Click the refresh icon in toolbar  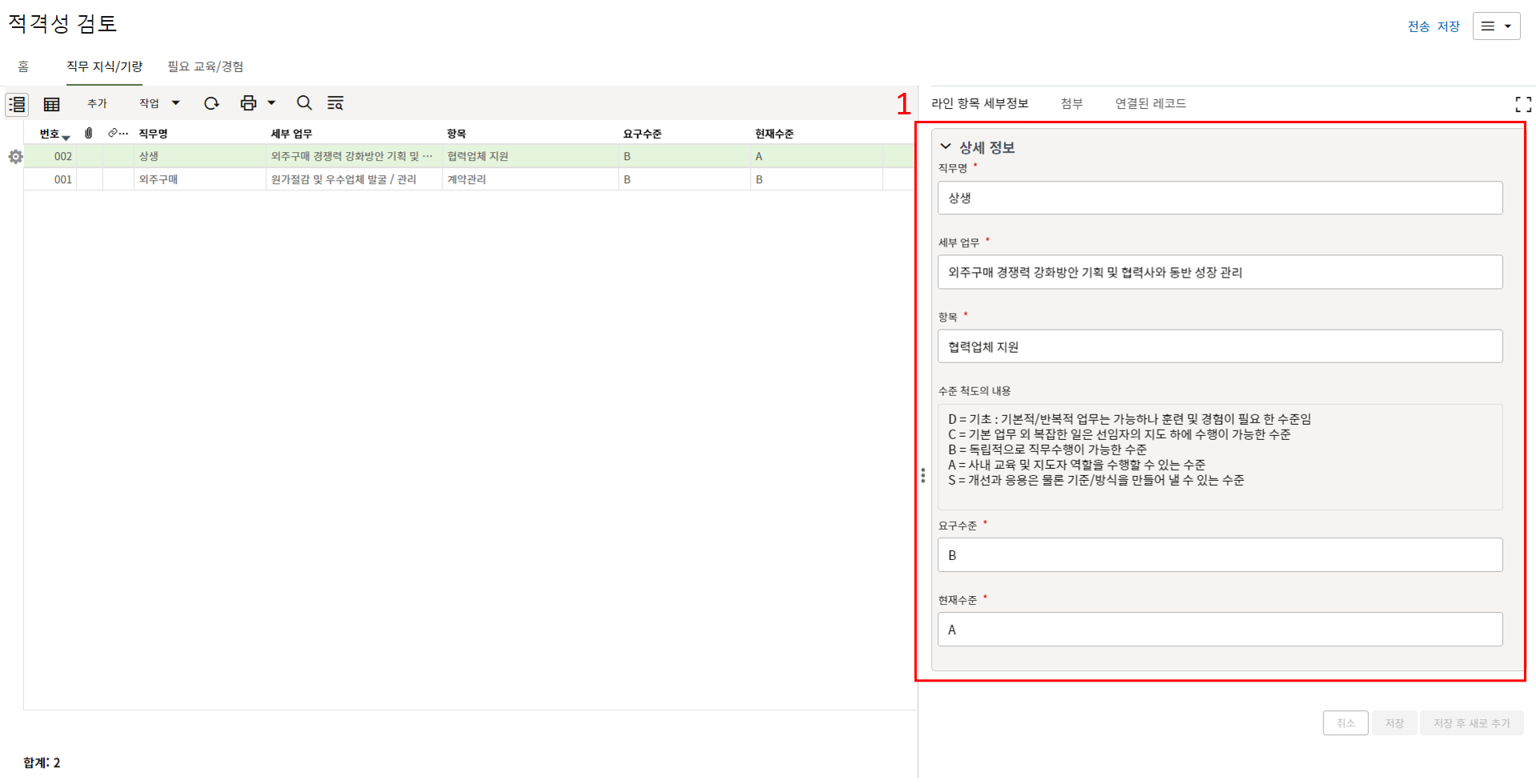pyautogui.click(x=211, y=103)
